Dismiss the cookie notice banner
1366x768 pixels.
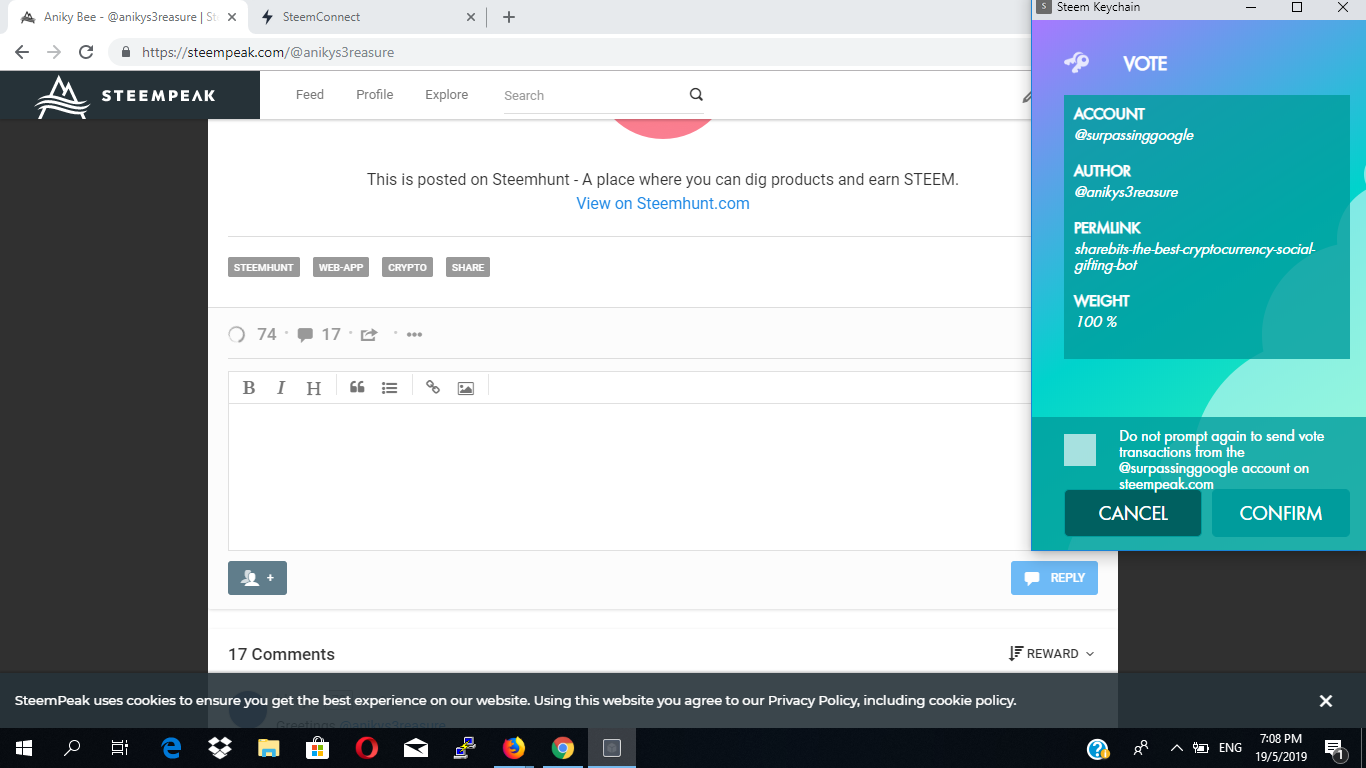coord(1326,701)
